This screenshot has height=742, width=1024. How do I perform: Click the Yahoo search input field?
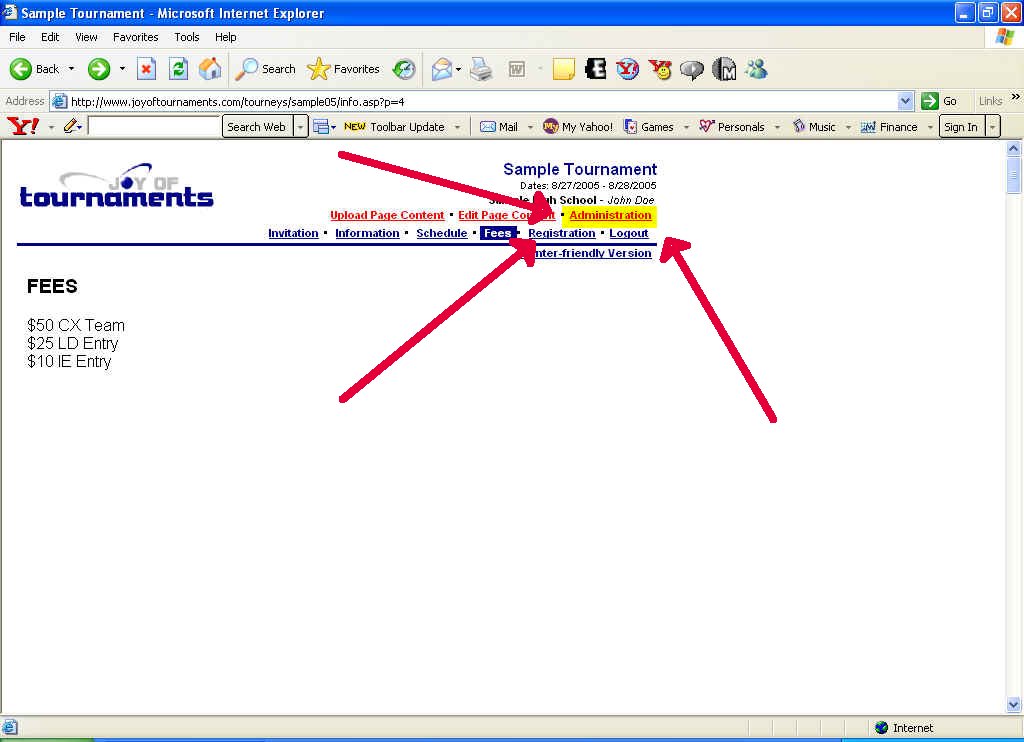[x=154, y=127]
